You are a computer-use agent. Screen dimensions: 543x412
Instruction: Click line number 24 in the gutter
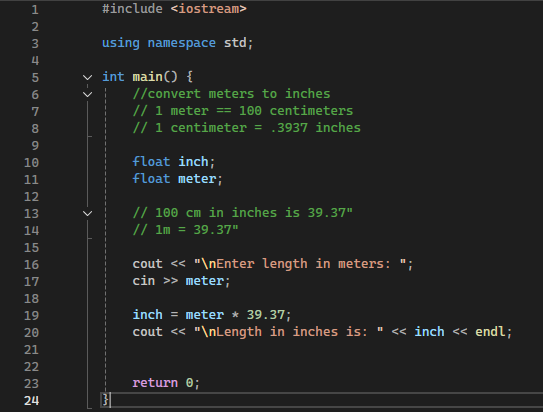point(31,401)
